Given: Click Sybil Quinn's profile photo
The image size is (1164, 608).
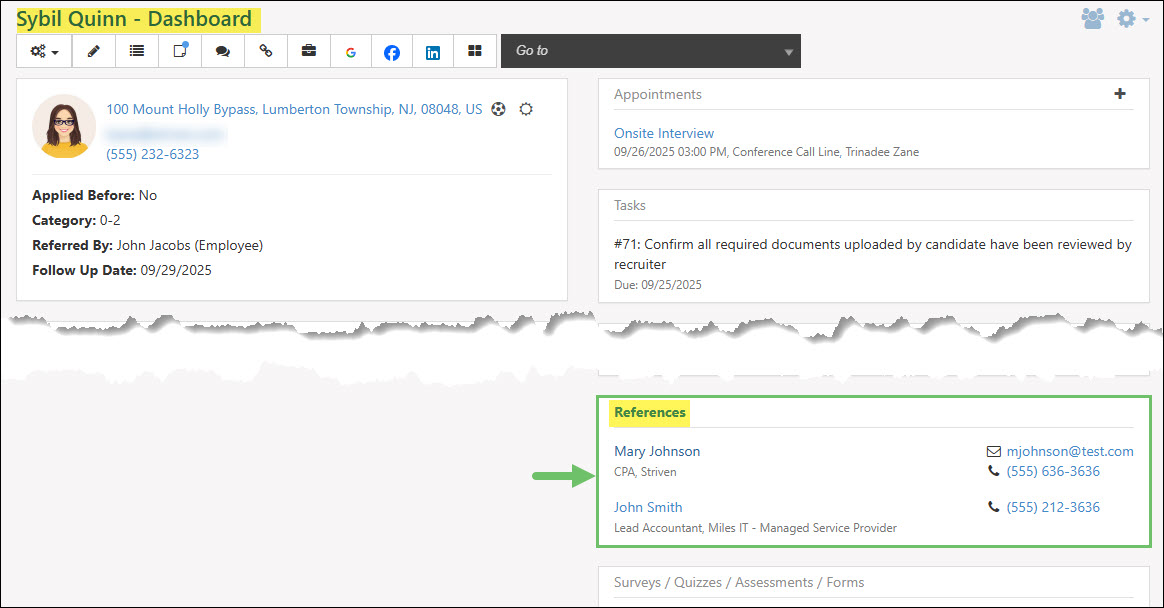Looking at the screenshot, I should (63, 126).
